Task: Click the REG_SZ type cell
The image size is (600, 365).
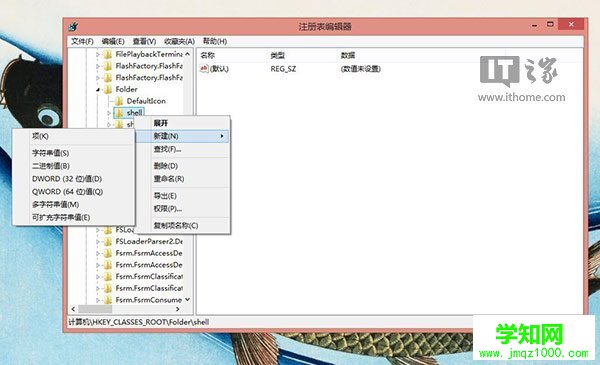Action: tap(283, 69)
